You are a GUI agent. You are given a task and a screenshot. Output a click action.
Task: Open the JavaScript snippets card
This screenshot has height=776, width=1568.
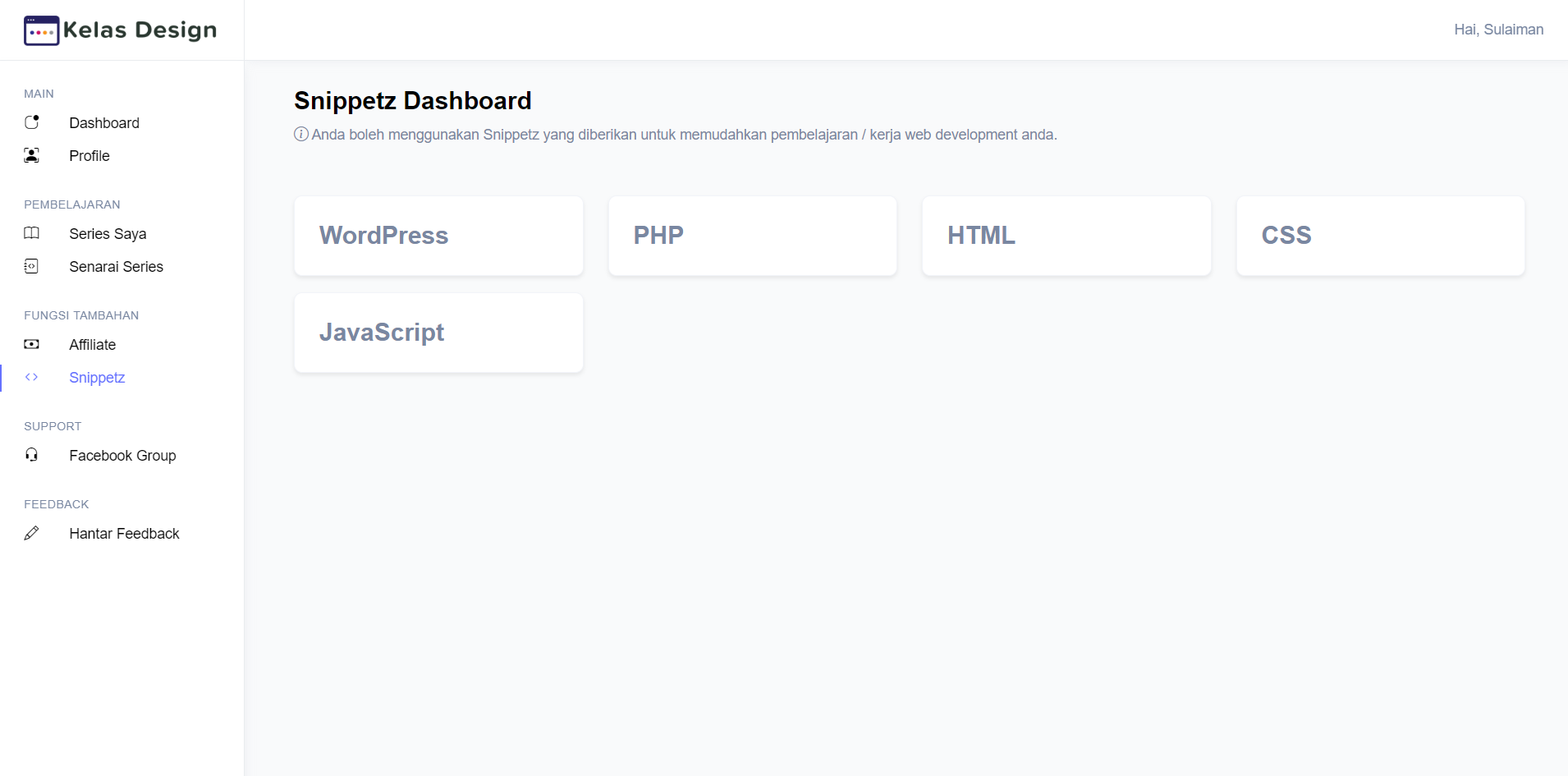[438, 333]
